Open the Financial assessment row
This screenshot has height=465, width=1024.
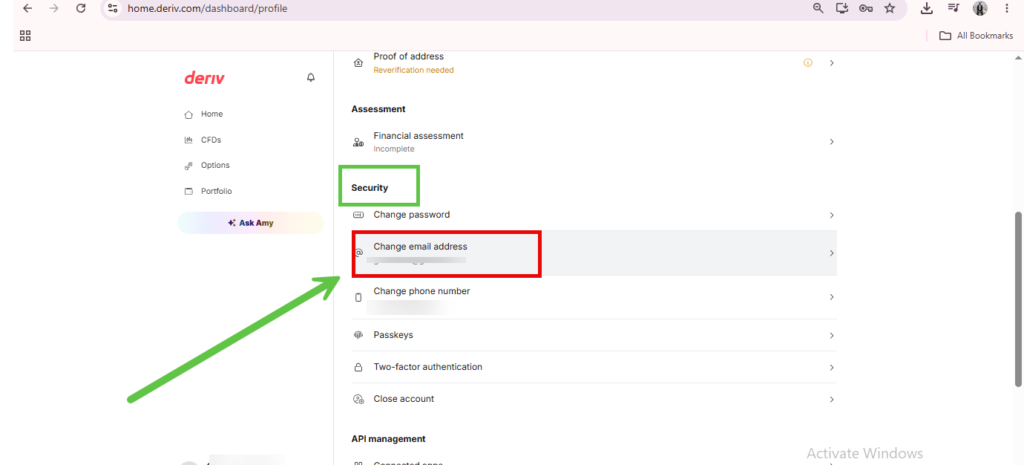pyautogui.click(x=594, y=142)
